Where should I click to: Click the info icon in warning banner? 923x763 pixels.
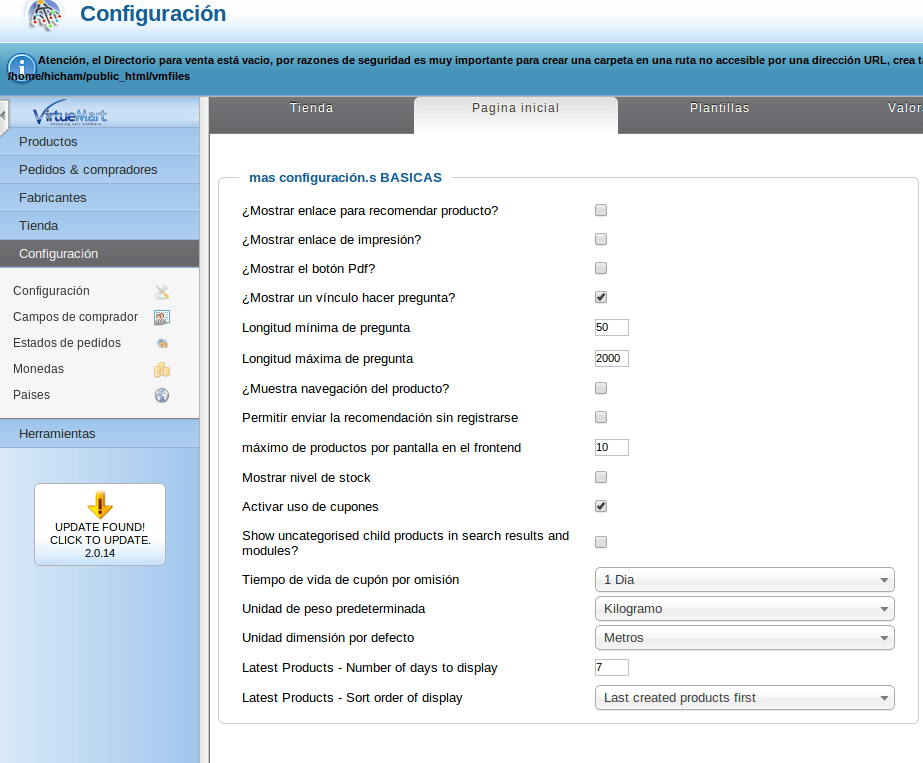22,68
